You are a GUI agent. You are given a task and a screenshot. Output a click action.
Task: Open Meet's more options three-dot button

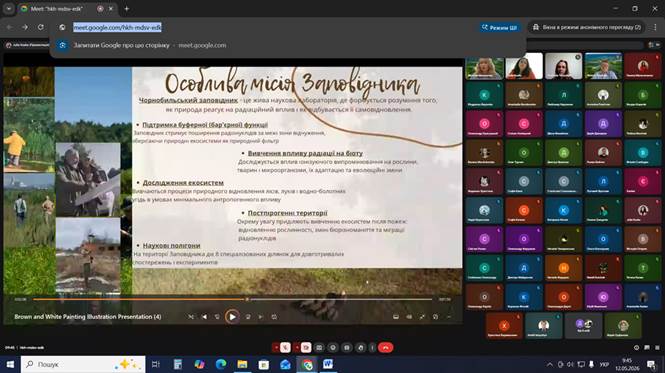pos(372,348)
